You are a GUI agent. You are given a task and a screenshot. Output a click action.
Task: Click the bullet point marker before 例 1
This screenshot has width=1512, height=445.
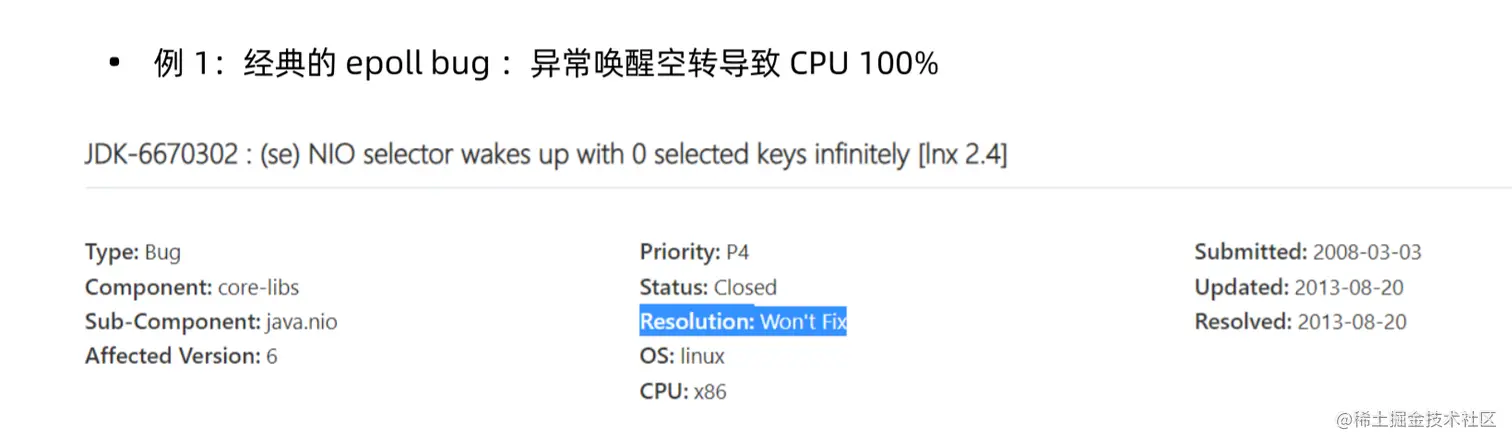pos(114,65)
